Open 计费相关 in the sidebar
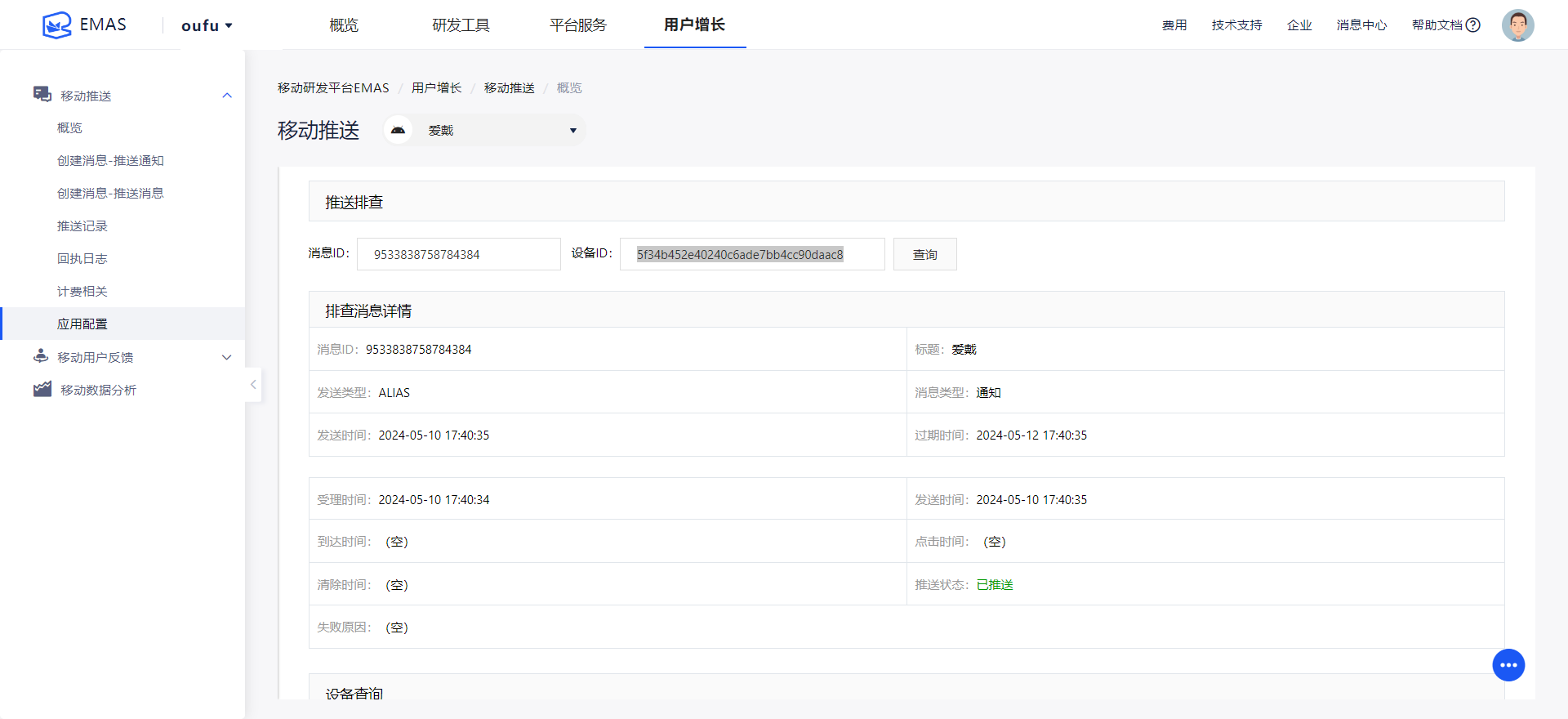Viewport: 1568px width, 719px height. [x=82, y=292]
